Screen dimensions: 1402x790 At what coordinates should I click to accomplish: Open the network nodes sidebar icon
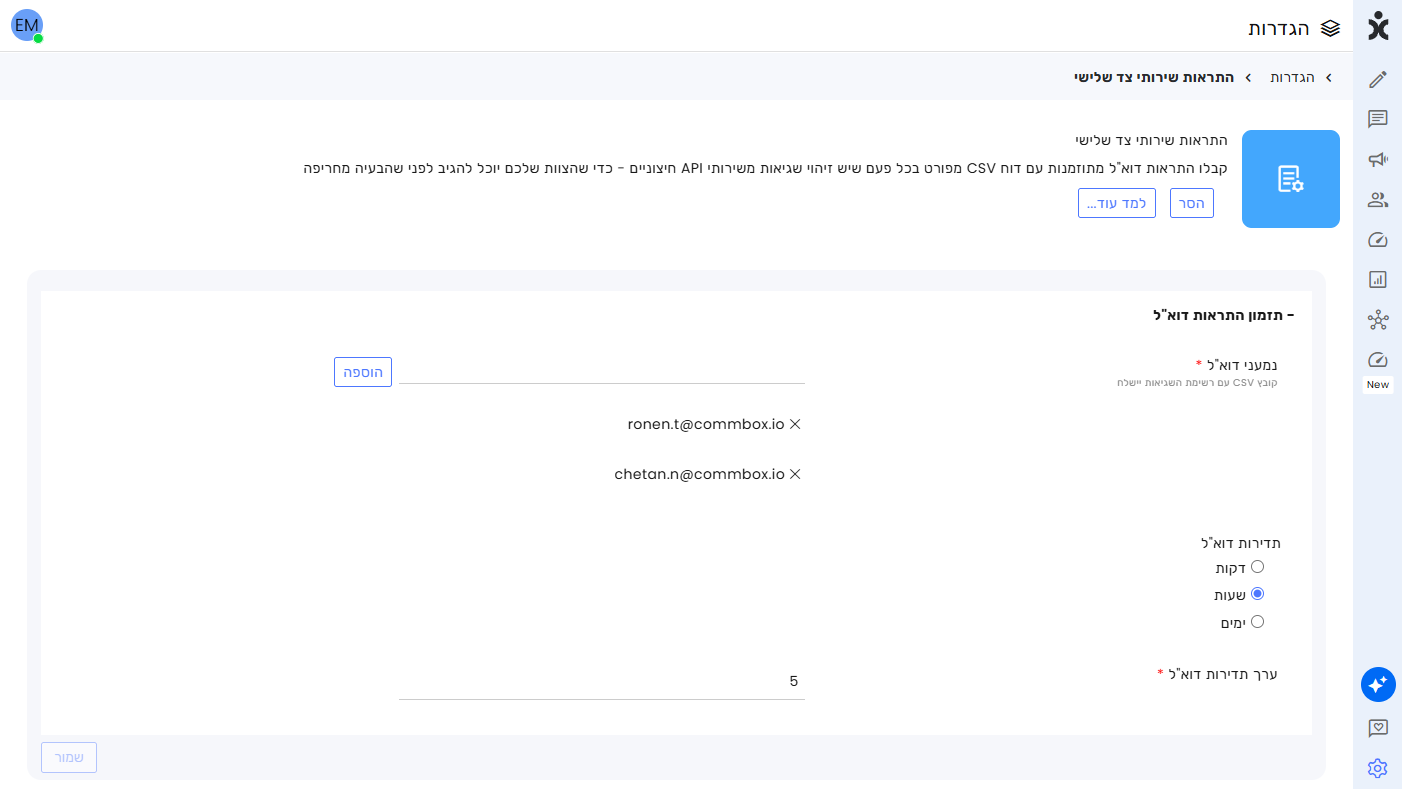coord(1378,320)
